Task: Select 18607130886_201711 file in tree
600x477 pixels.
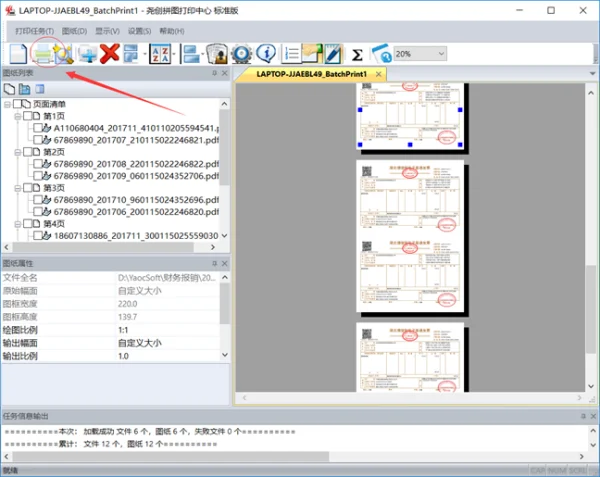Action: pyautogui.click(x=136, y=236)
